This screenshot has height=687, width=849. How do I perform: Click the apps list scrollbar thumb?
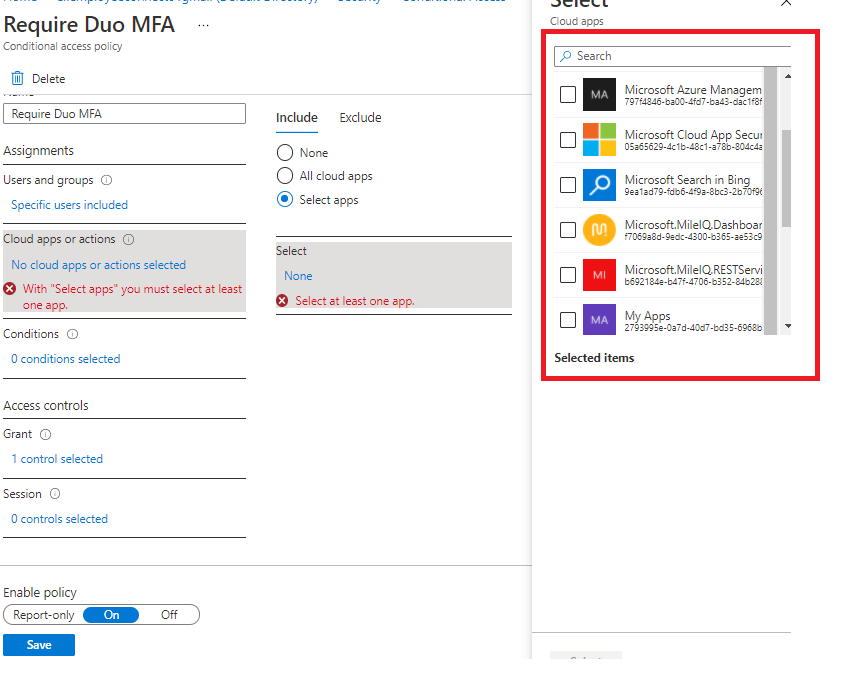pos(787,179)
